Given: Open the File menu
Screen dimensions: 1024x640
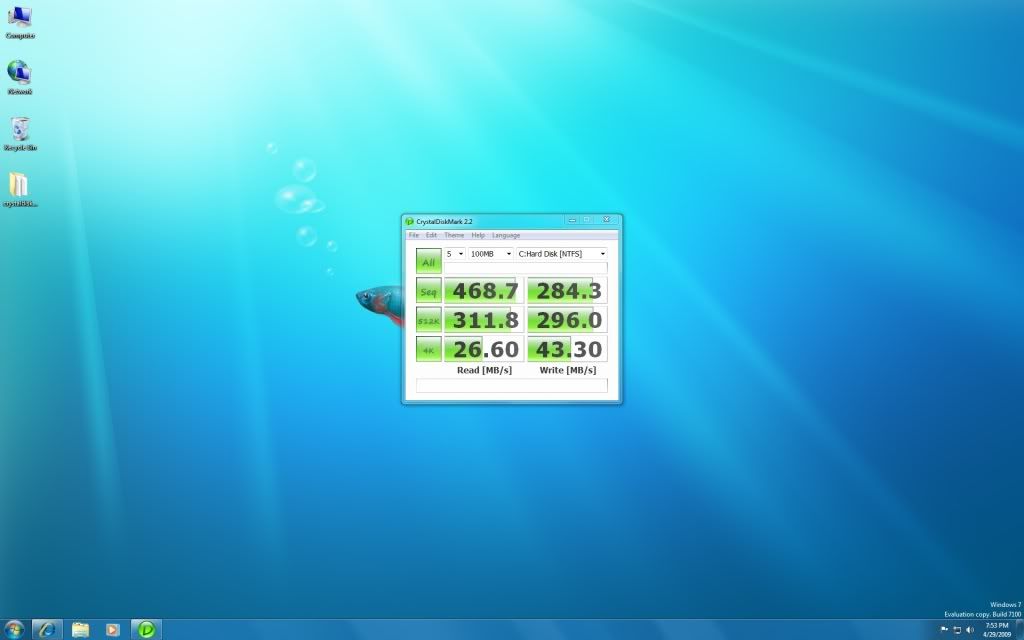Looking at the screenshot, I should 414,235.
